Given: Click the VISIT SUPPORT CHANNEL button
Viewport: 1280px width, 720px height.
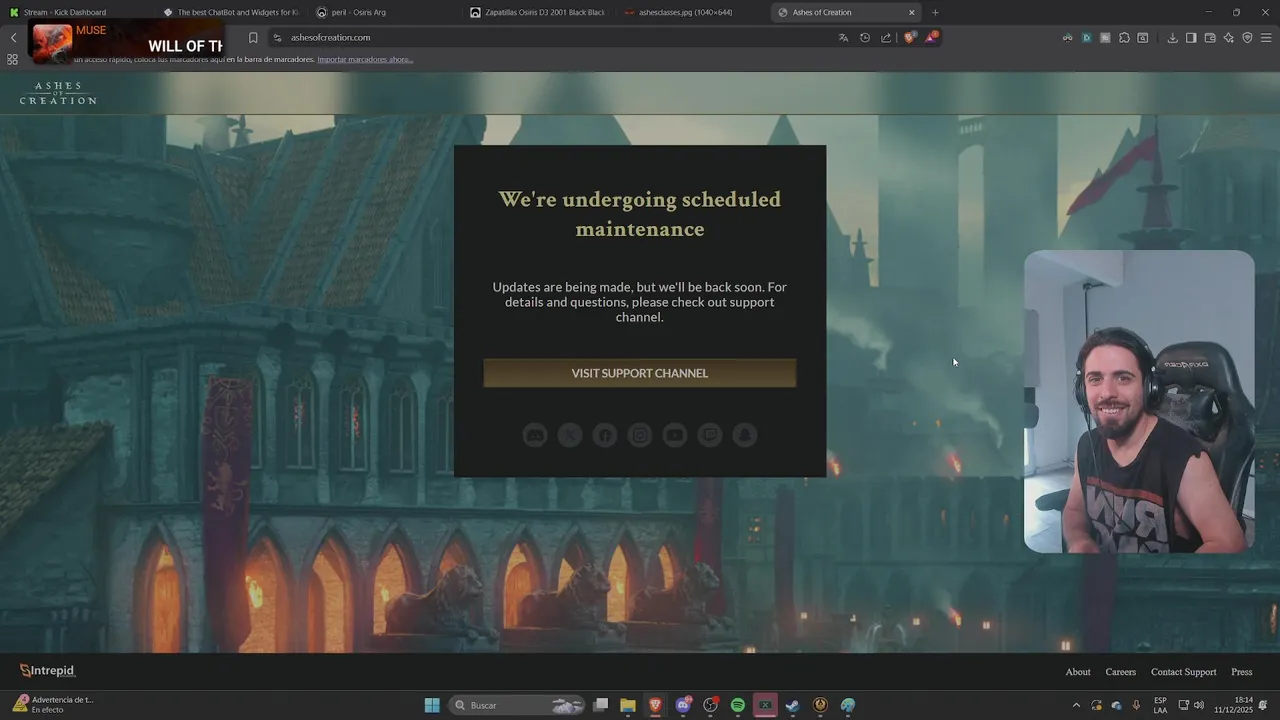Looking at the screenshot, I should tap(640, 373).
